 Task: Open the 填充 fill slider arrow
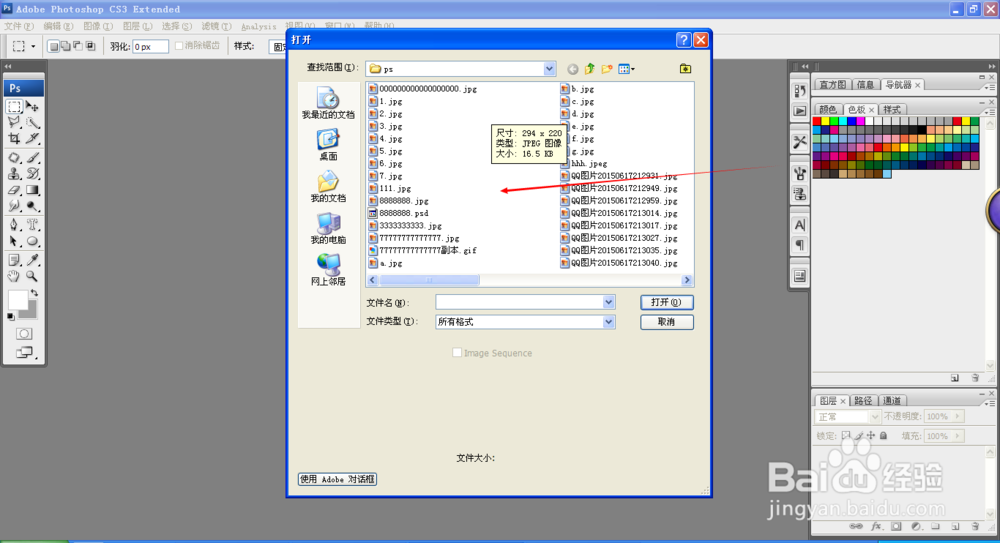[957, 436]
